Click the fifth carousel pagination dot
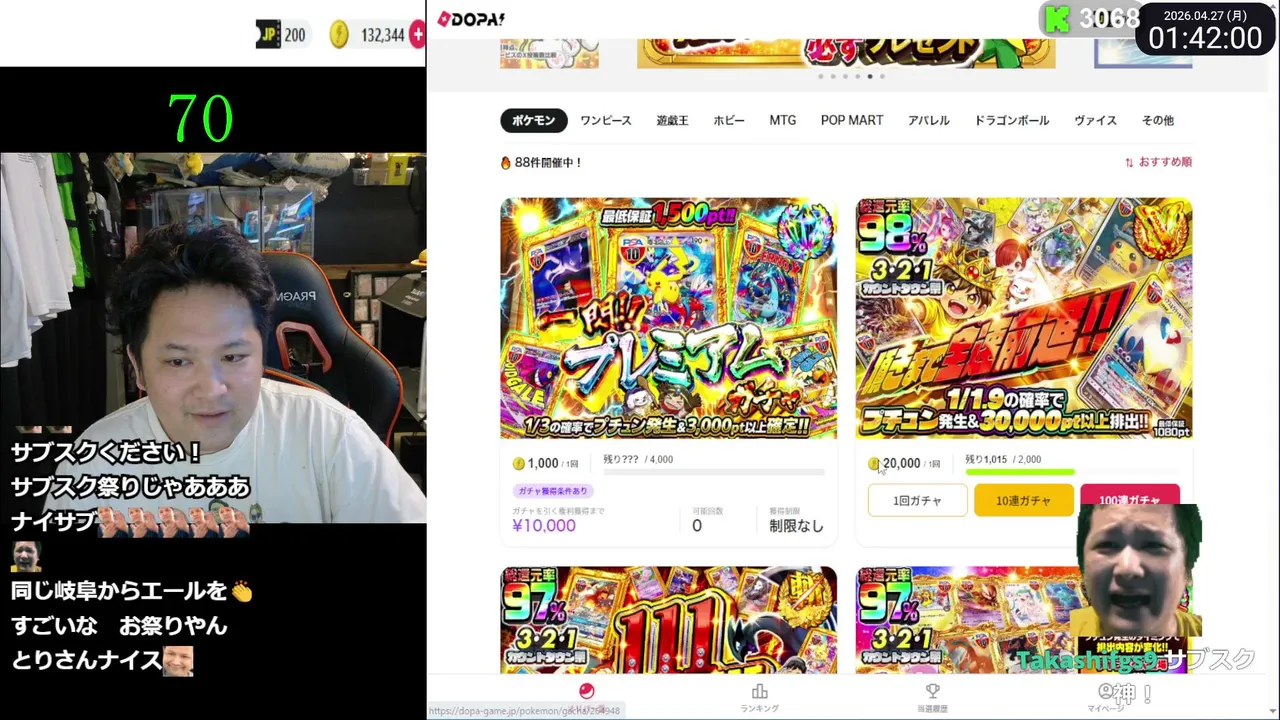The image size is (1280, 720). point(869,76)
